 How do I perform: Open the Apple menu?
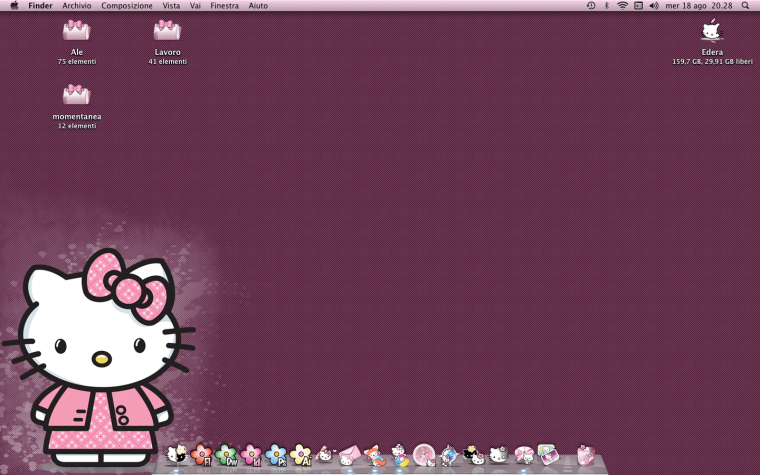click(x=14, y=6)
